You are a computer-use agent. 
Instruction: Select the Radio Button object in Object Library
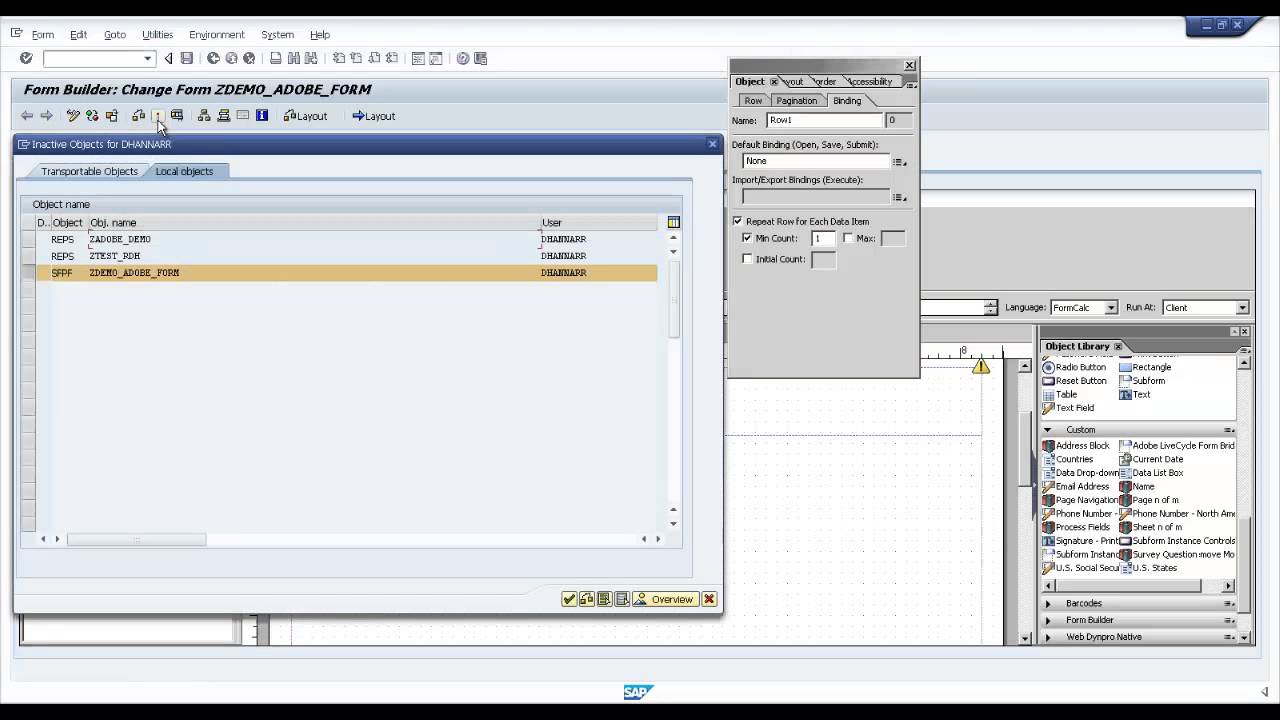[1074, 367]
